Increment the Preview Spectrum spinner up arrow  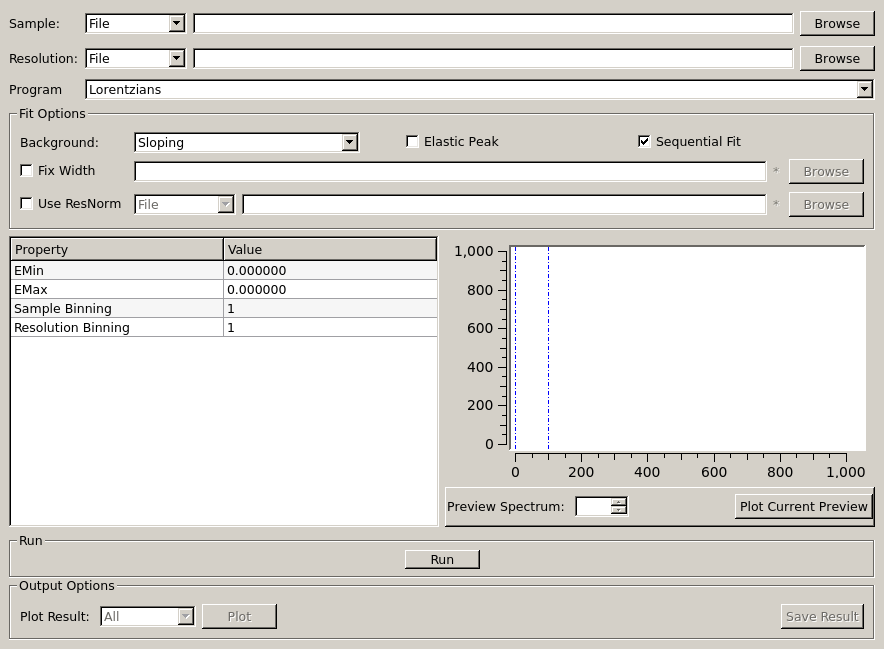pos(619,502)
